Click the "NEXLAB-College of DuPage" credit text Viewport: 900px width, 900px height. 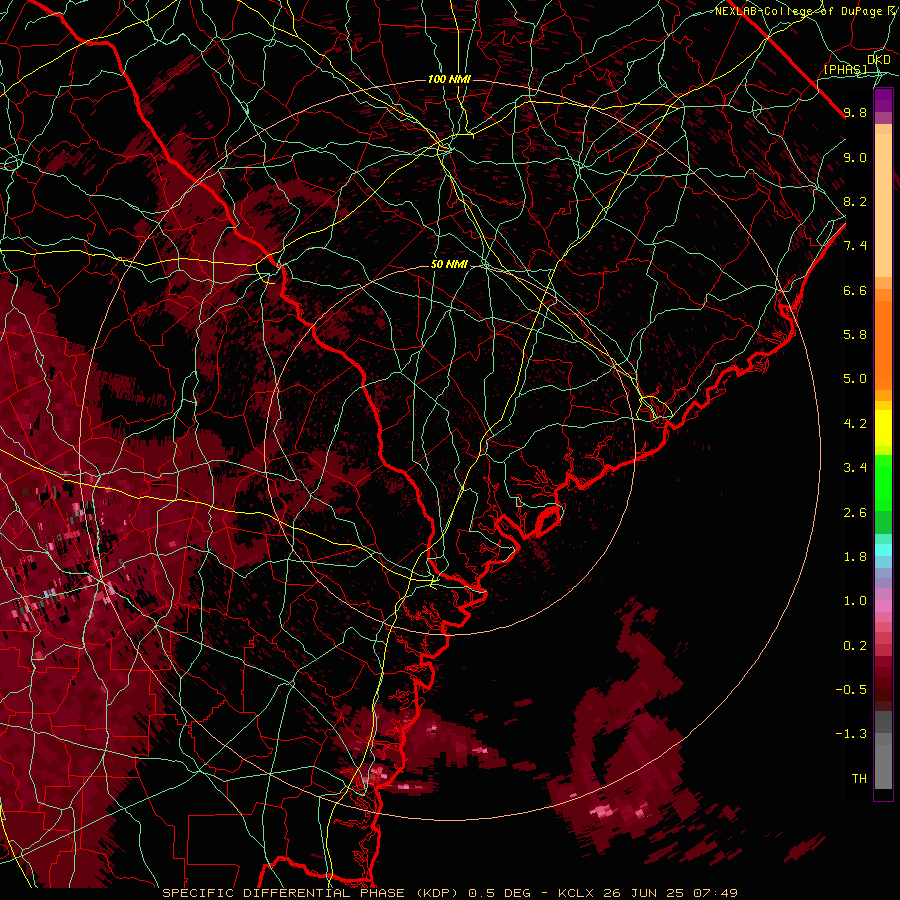(x=798, y=11)
